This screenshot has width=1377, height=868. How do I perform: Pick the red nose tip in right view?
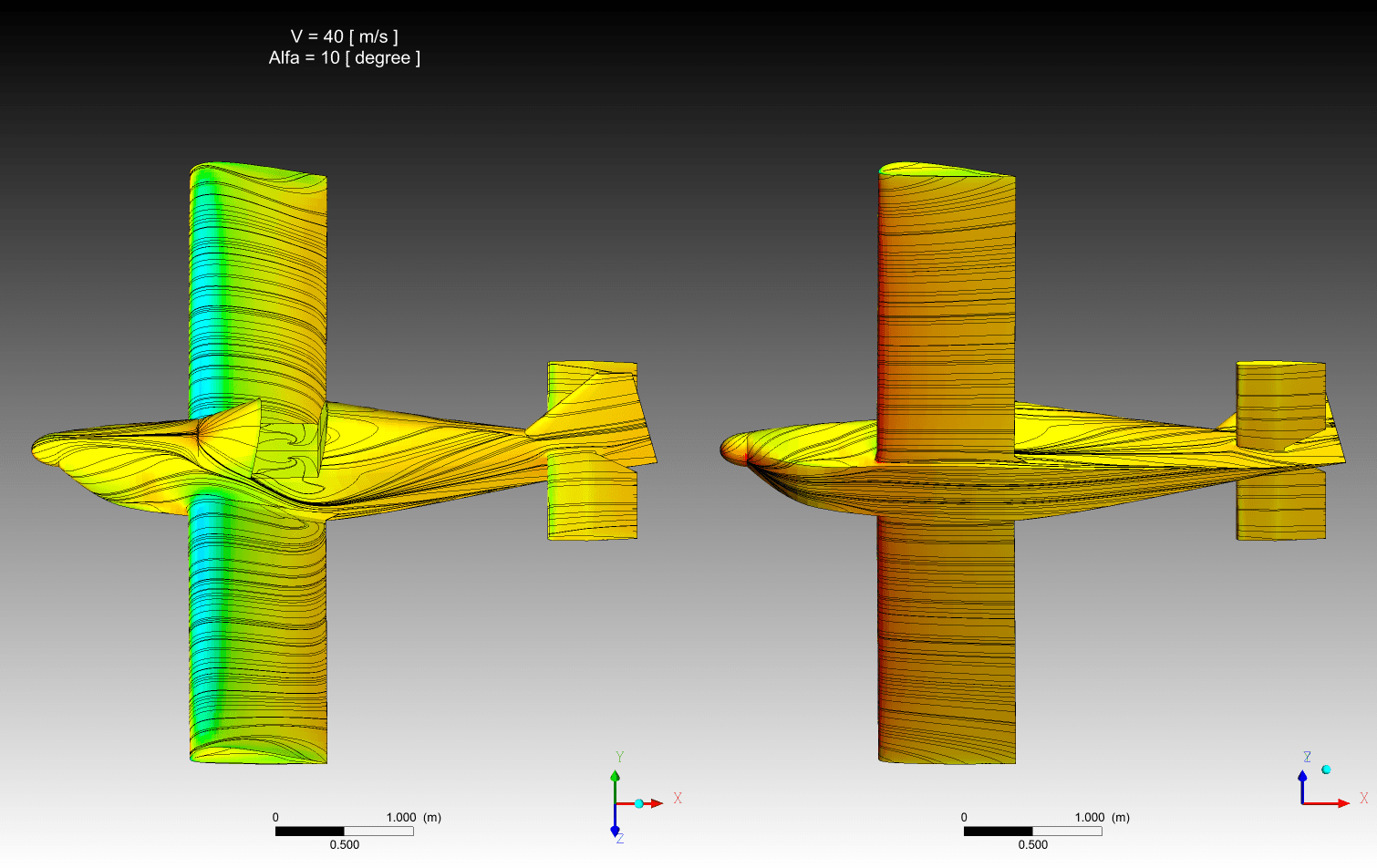[730, 448]
